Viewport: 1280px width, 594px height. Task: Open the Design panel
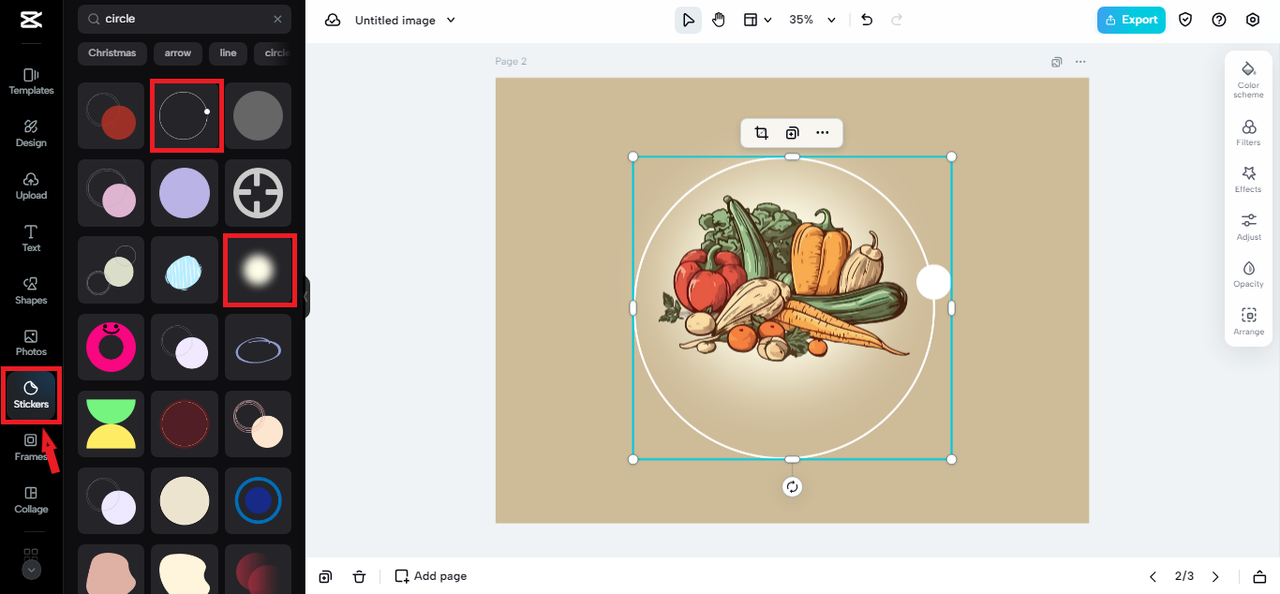click(x=31, y=134)
